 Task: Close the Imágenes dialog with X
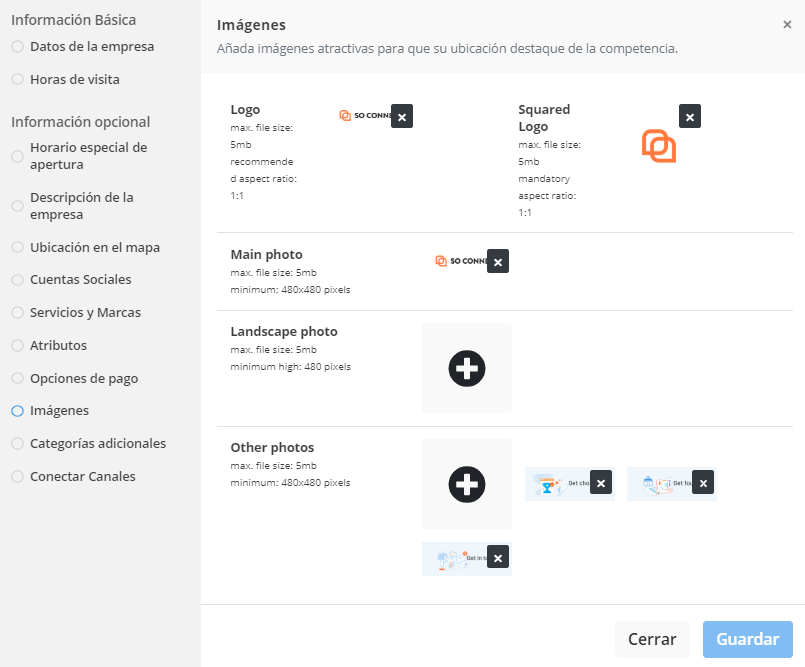coord(787,24)
